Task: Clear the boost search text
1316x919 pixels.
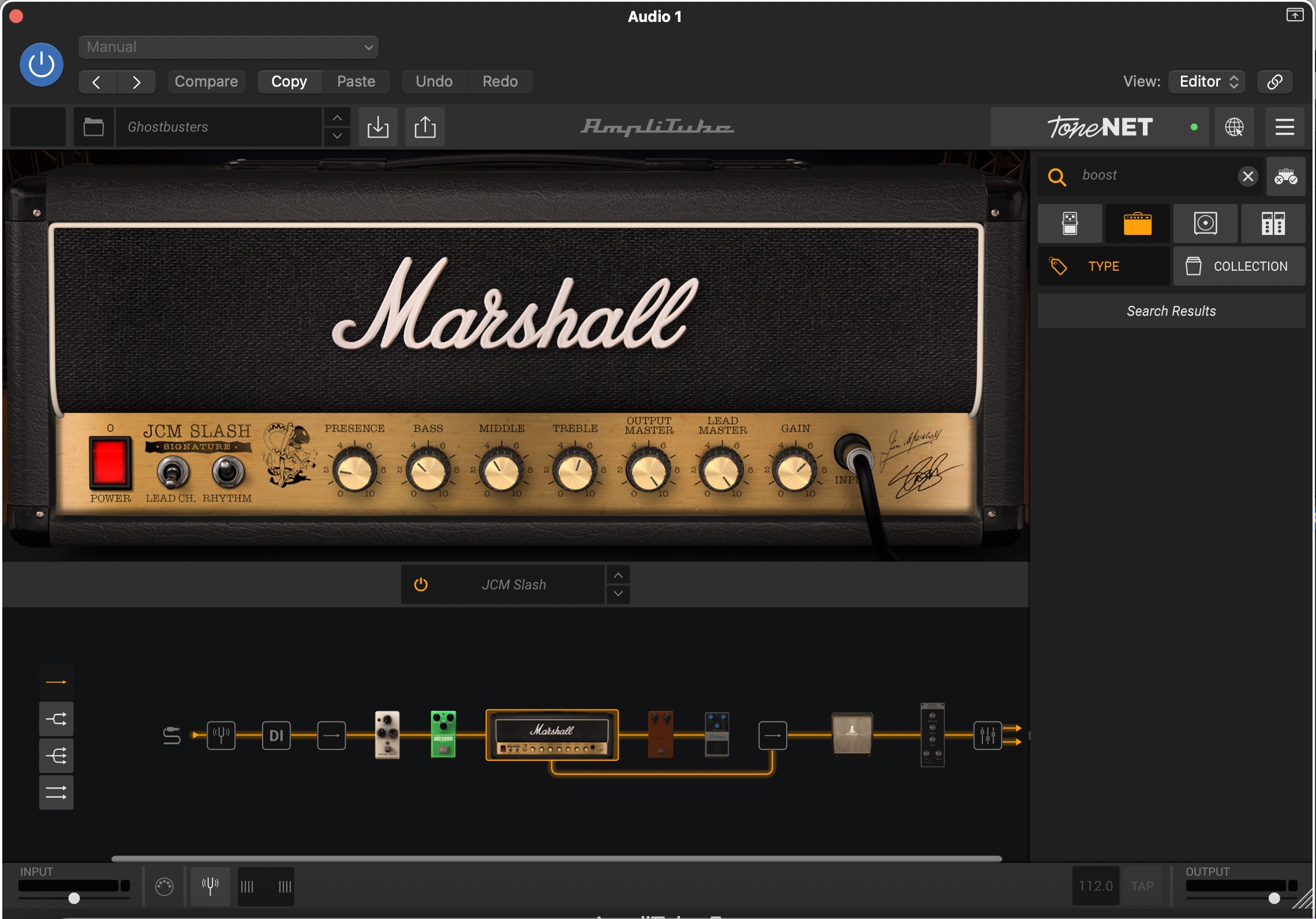Action: pyautogui.click(x=1248, y=176)
